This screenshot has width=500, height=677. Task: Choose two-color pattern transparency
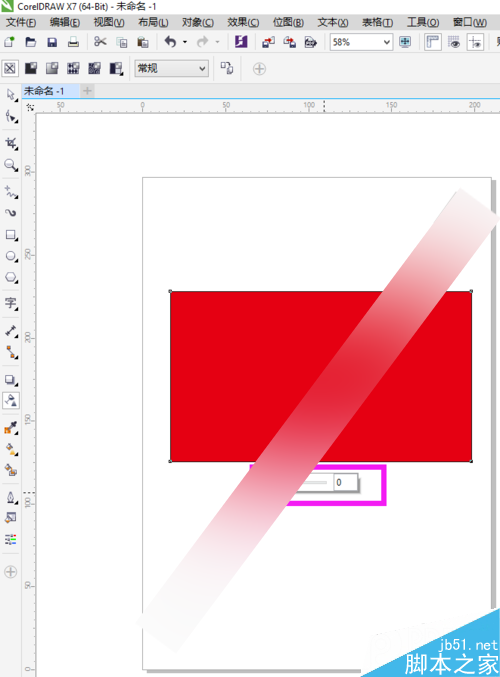pos(116,68)
